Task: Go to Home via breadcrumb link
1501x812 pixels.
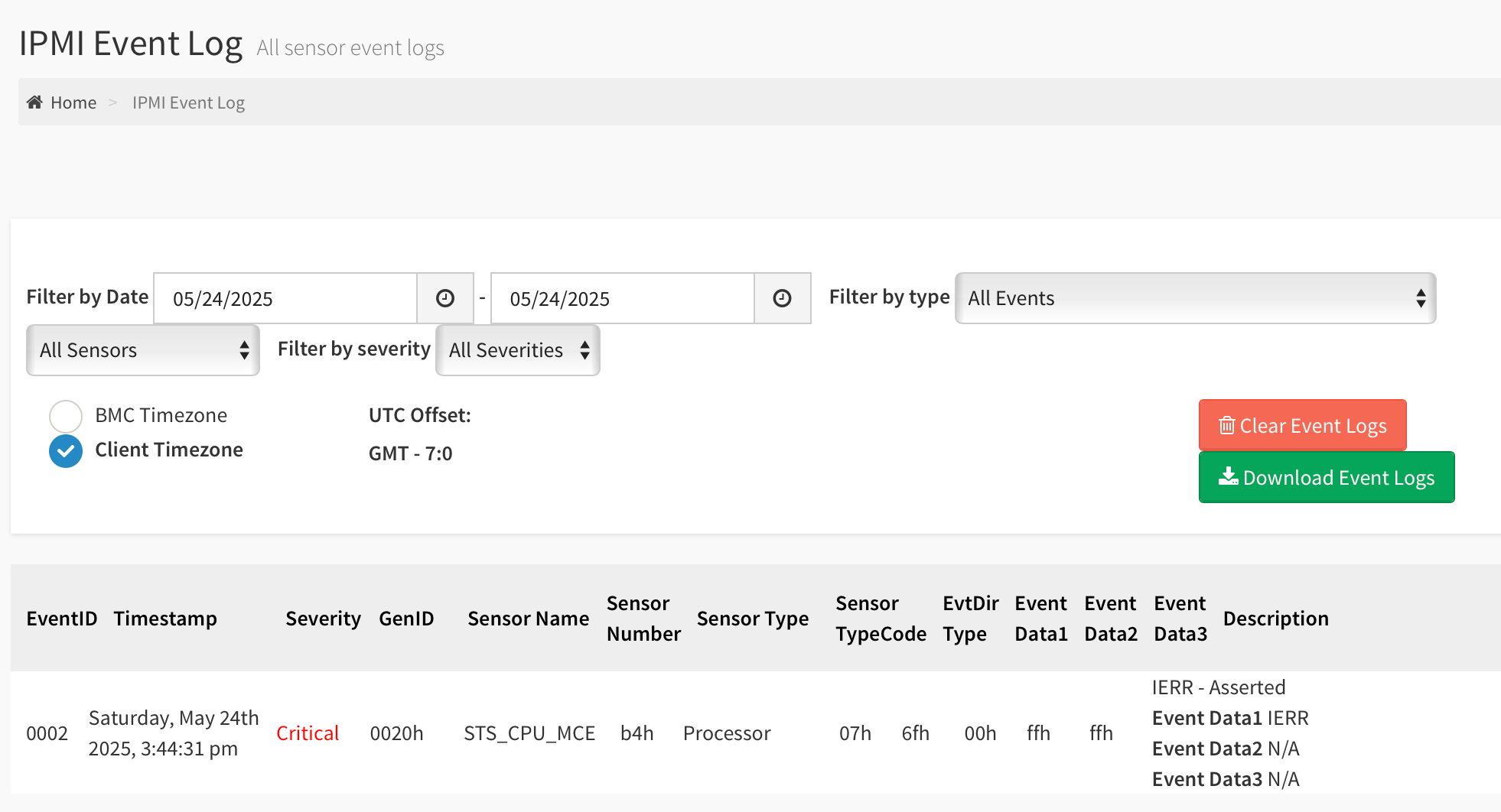Action: (x=73, y=102)
